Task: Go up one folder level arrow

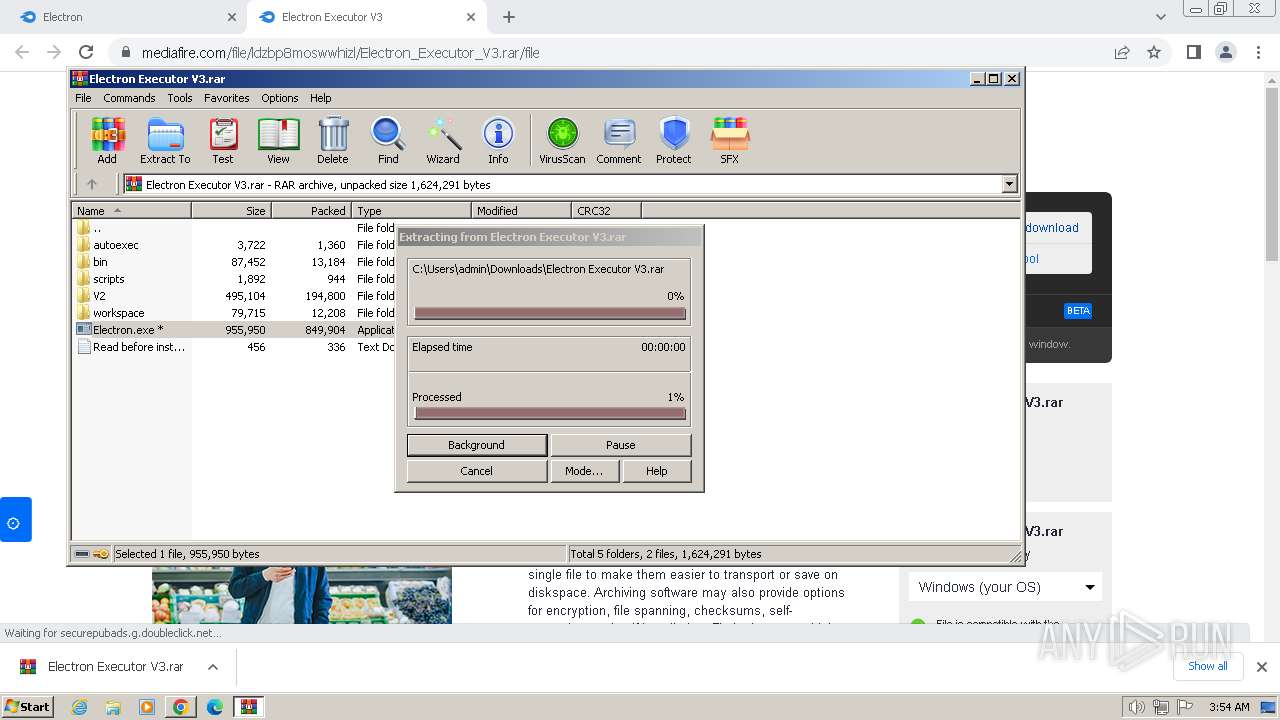Action: tap(92, 184)
